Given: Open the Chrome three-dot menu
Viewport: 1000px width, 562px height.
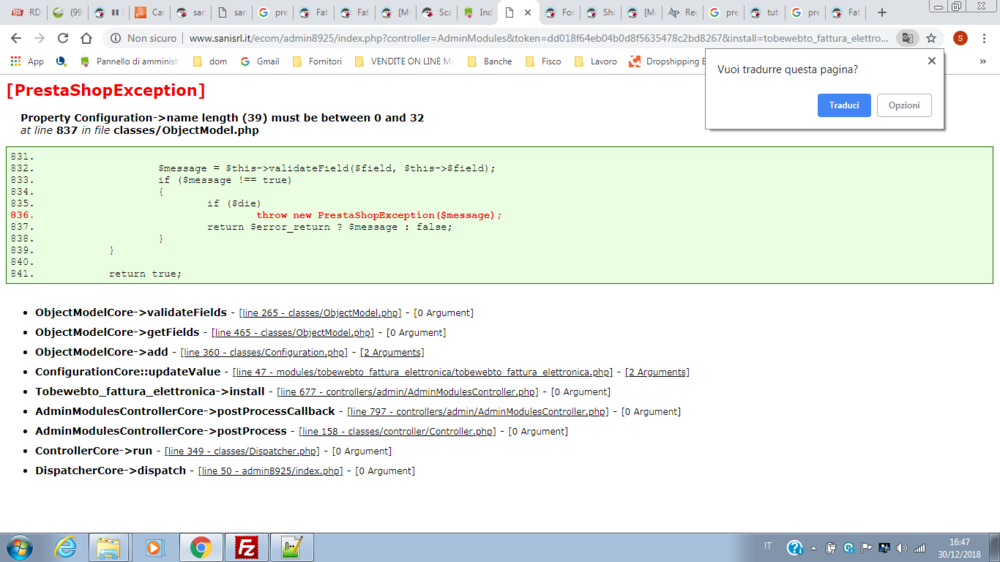Looking at the screenshot, I should pos(984,38).
